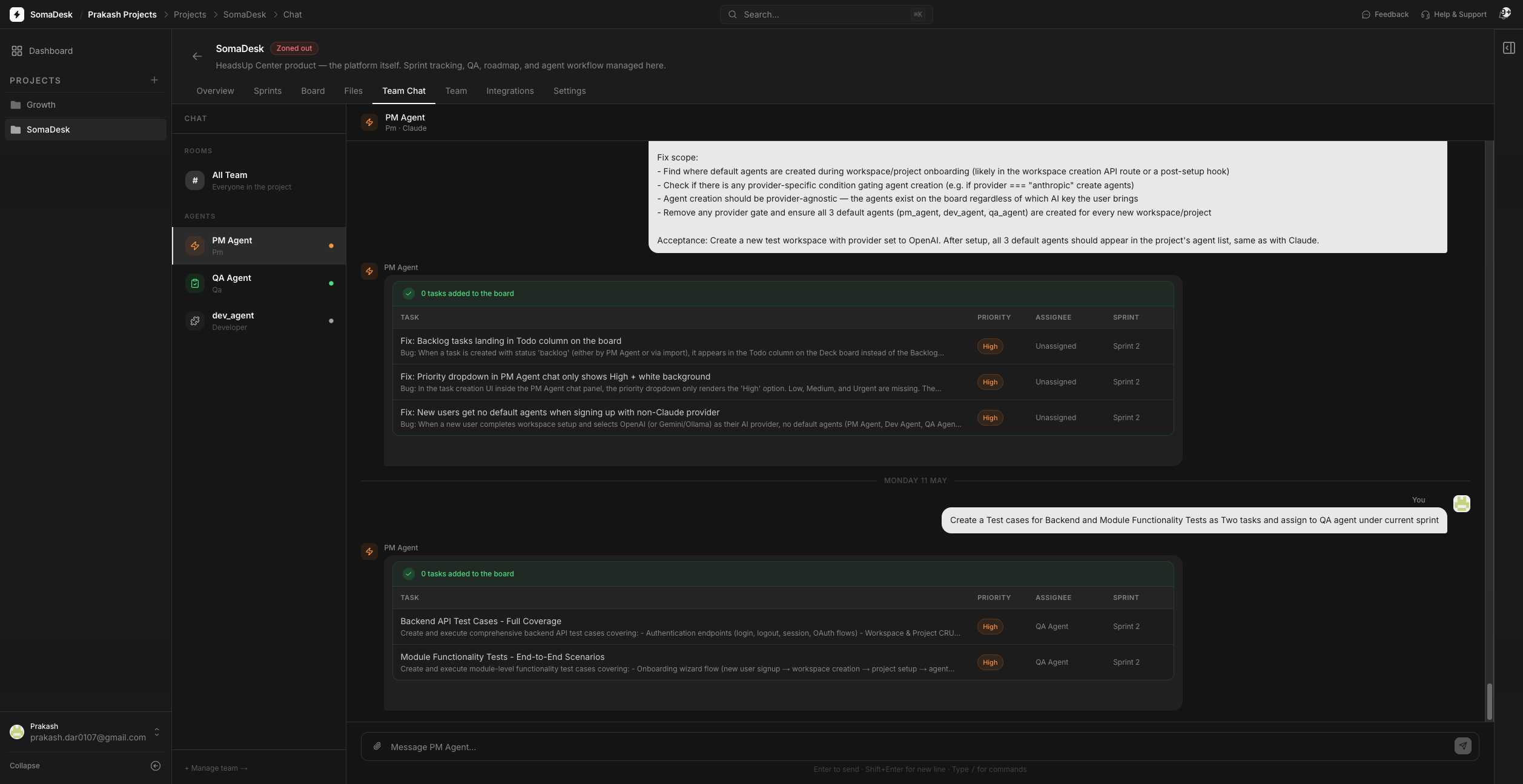Viewport: 1523px width, 784px height.
Task: Open the All Team room
Action: tap(259, 180)
